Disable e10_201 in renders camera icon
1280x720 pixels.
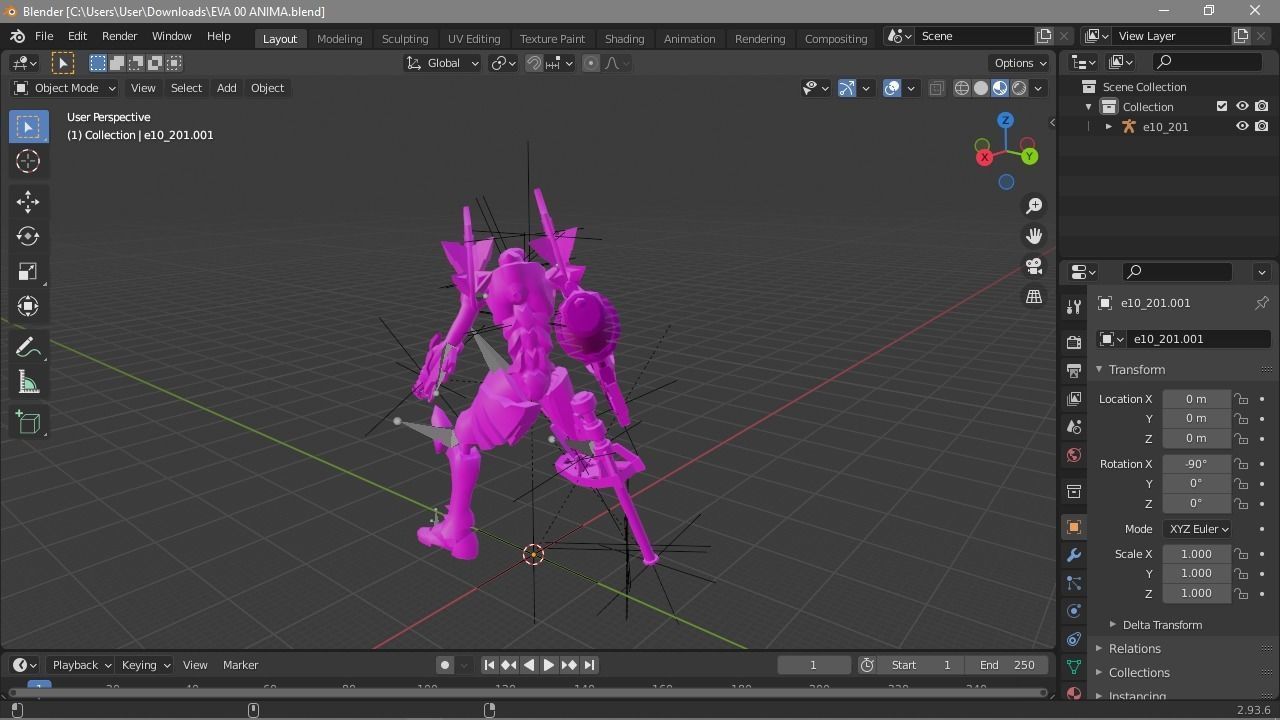[1262, 126]
